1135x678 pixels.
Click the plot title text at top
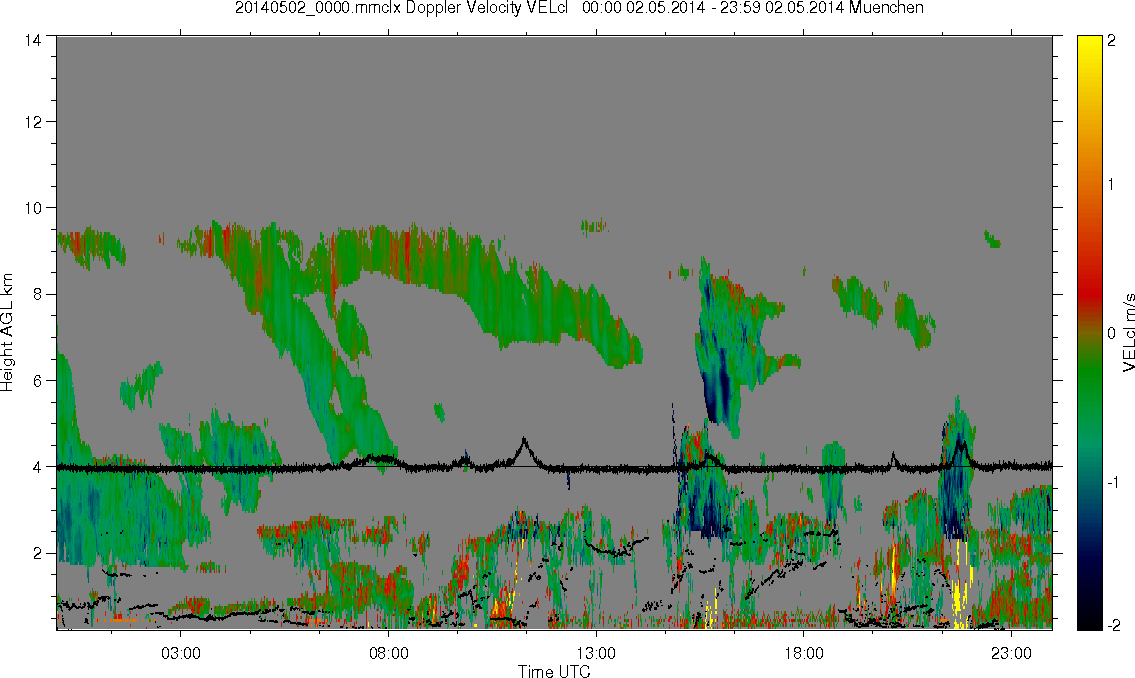(x=579, y=8)
